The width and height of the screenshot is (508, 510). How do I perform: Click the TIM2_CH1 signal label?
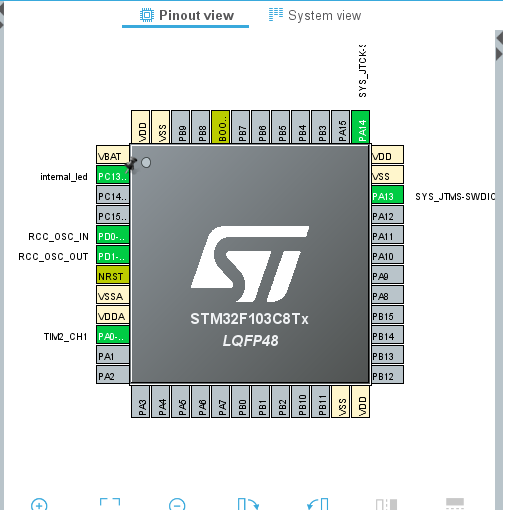click(x=65, y=337)
